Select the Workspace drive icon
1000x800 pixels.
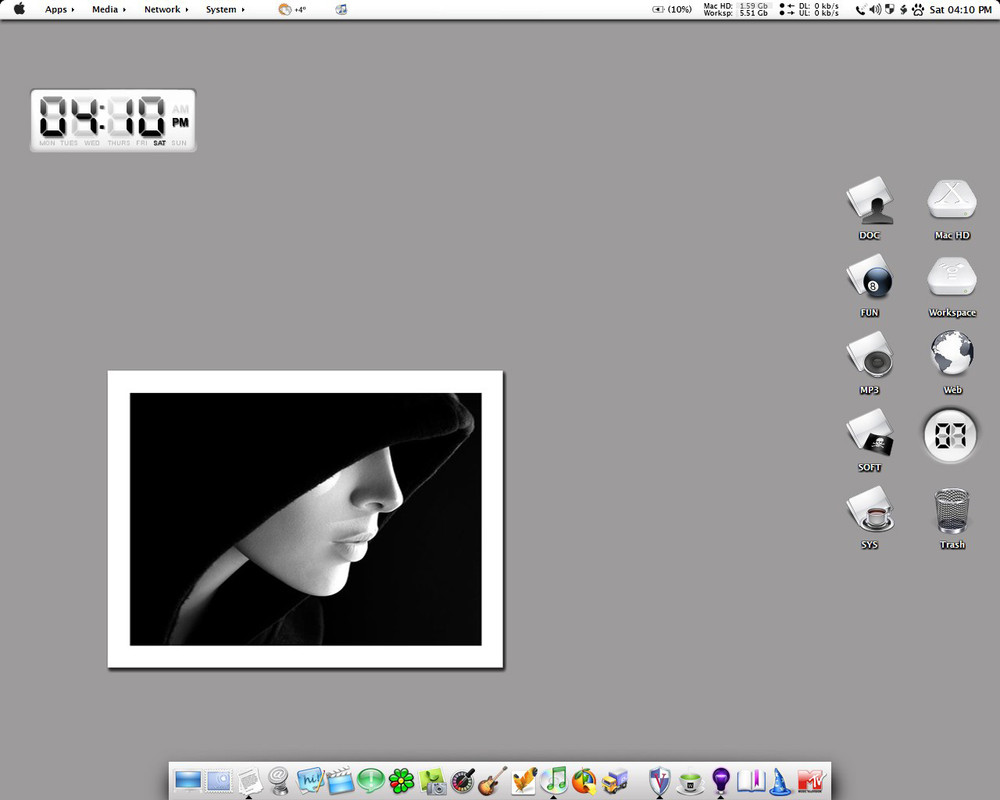(952, 286)
